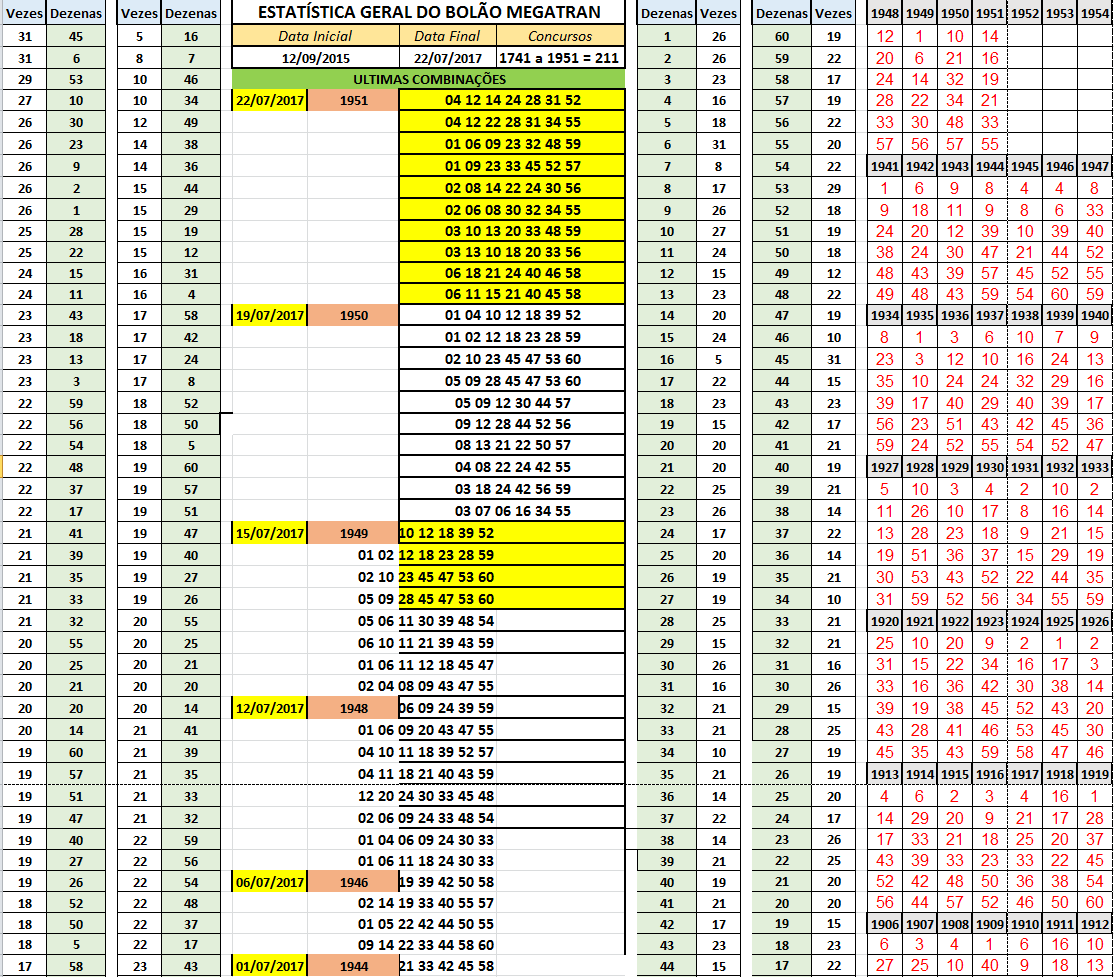This screenshot has height=977, width=1114.
Task: Select combination 09 12 28 44 52 56
Action: tap(513, 424)
